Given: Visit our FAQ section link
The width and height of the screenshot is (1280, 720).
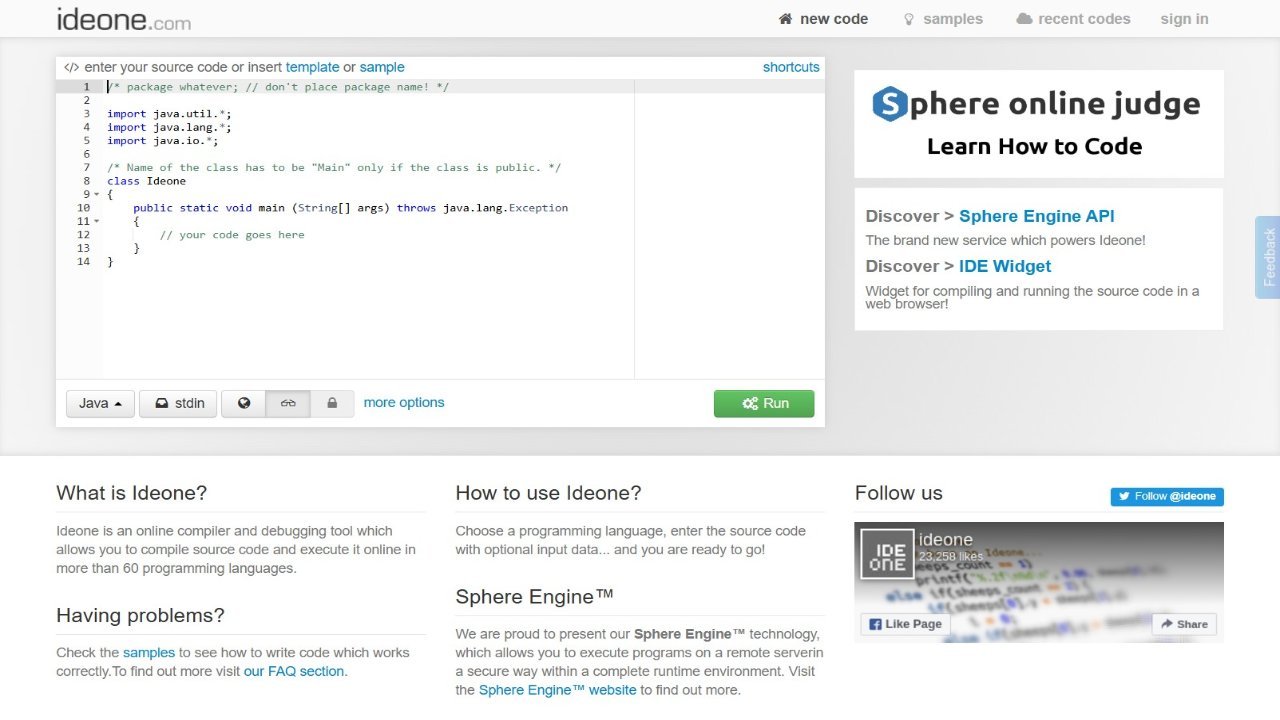Looking at the screenshot, I should coord(294,671).
